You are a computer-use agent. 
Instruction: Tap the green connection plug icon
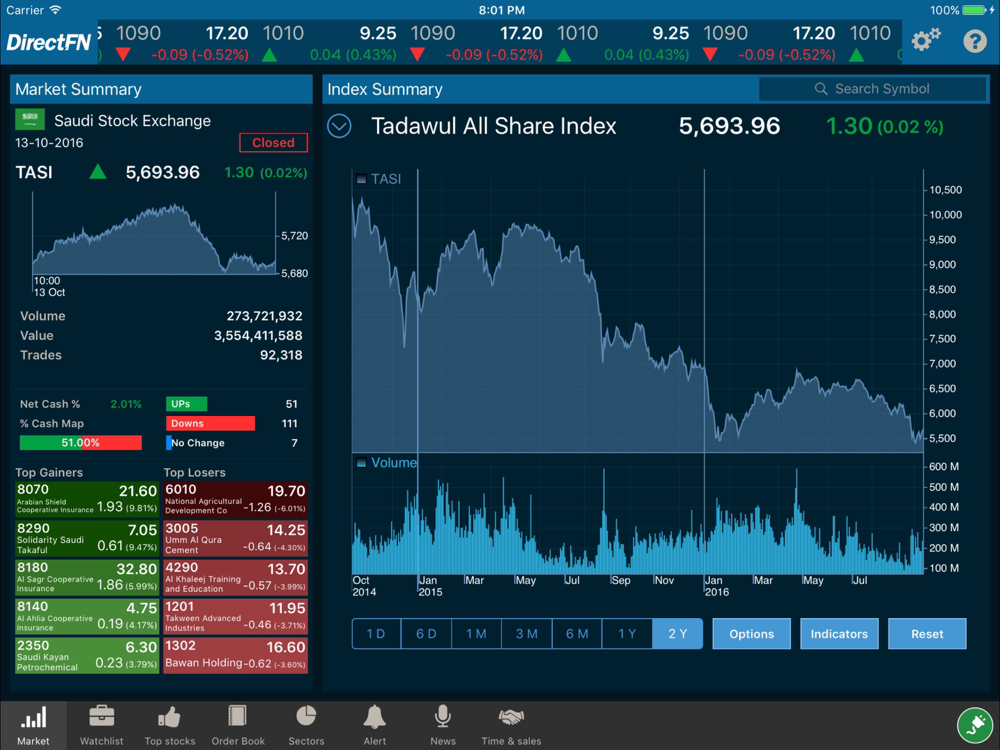click(x=975, y=725)
